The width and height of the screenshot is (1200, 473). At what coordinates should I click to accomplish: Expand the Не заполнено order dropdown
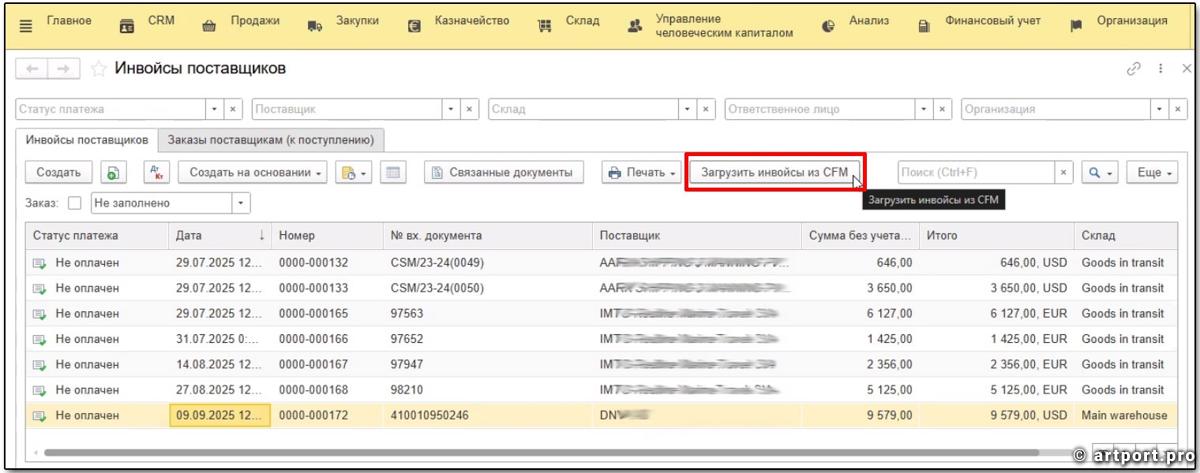(x=240, y=203)
